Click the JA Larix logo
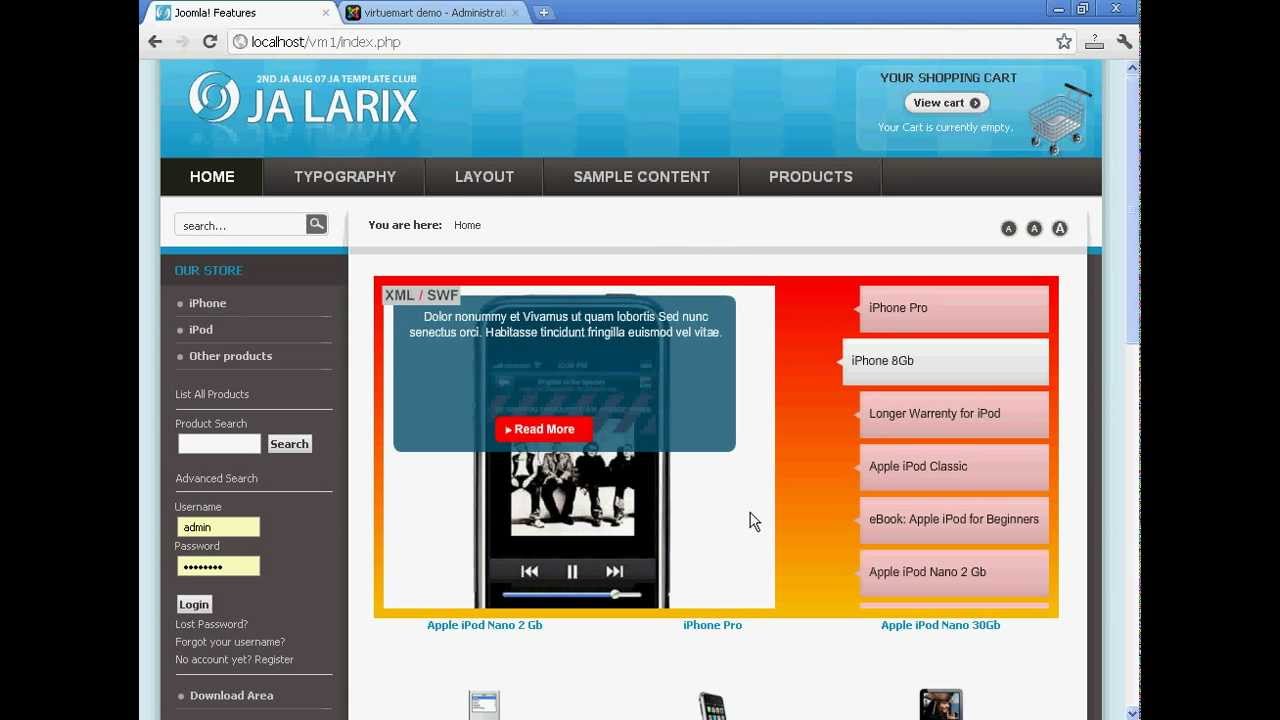1280x720 pixels. click(303, 98)
